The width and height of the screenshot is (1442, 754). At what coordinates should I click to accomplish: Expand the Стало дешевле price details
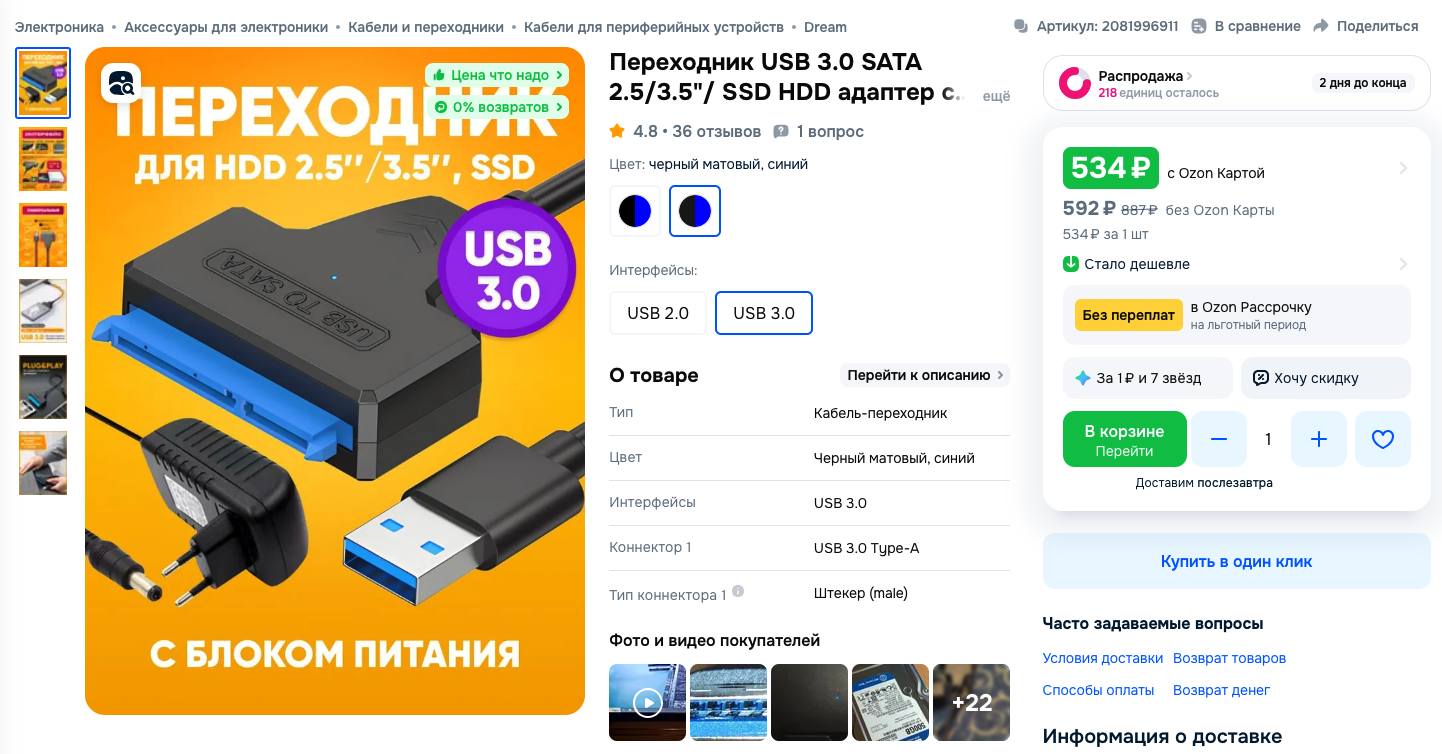[x=1236, y=264]
